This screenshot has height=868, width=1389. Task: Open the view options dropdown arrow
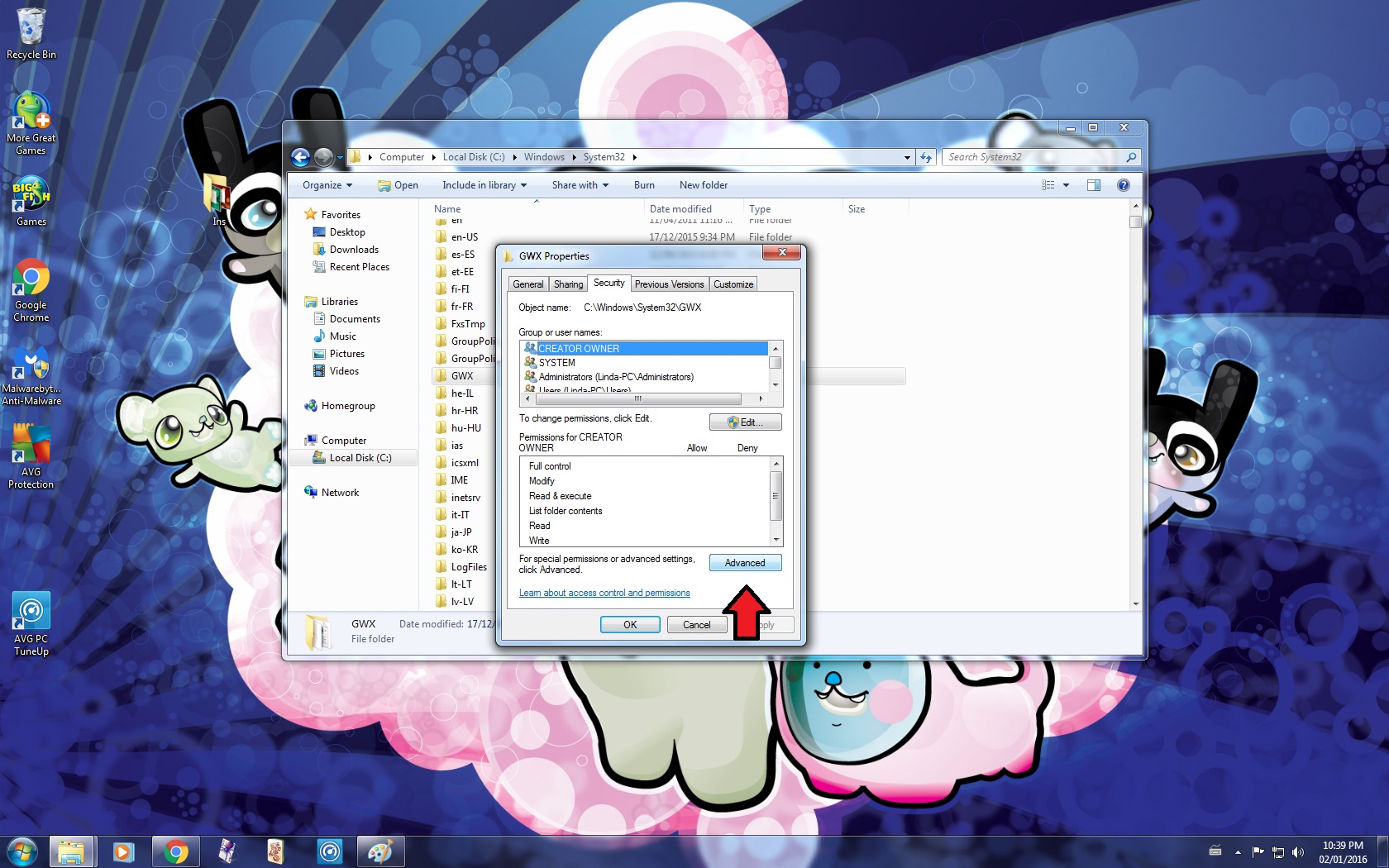click(1066, 185)
